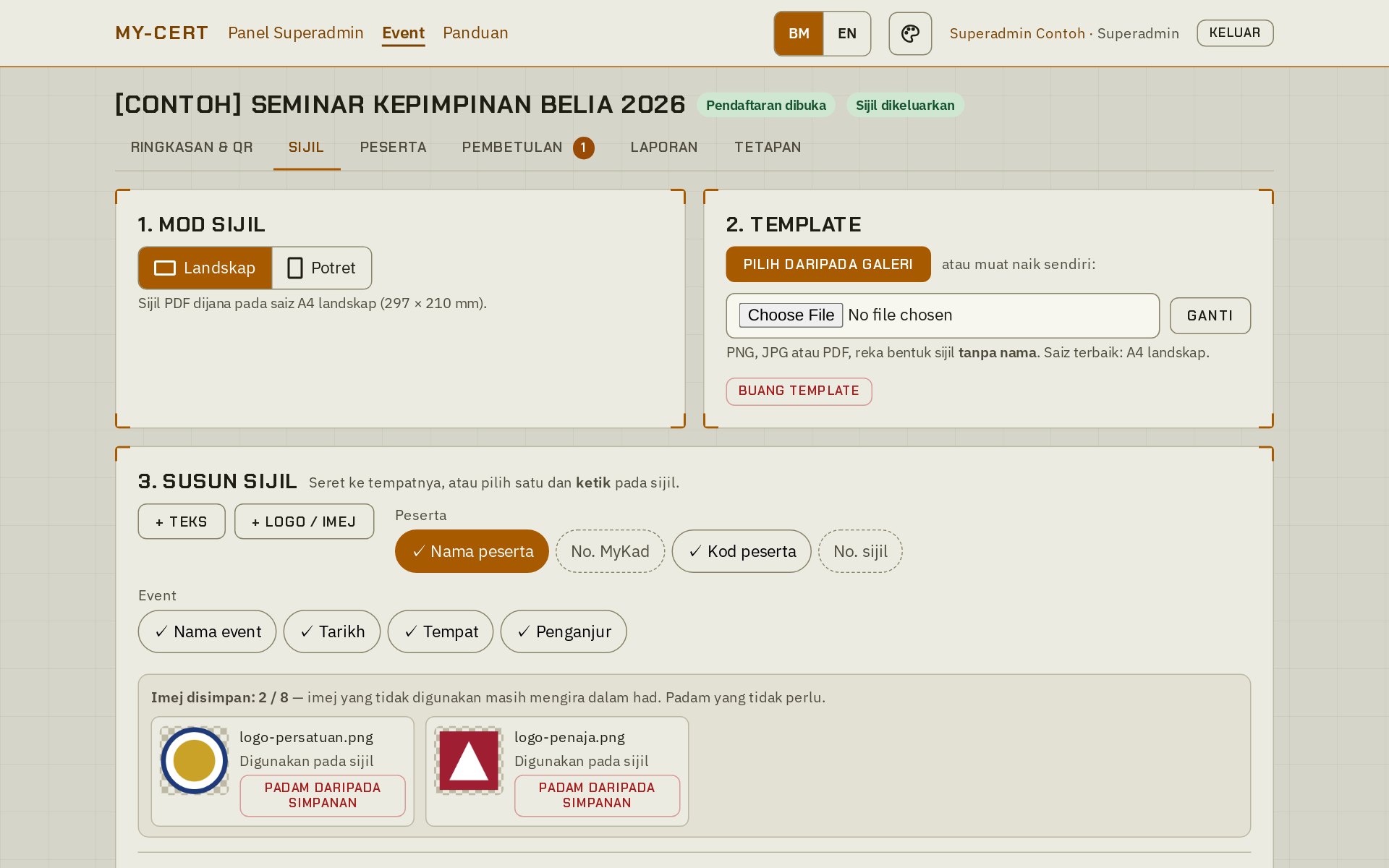Image resolution: width=1389 pixels, height=868 pixels.
Task: Click the landscape rectangle icon in Landskap
Action: (165, 268)
